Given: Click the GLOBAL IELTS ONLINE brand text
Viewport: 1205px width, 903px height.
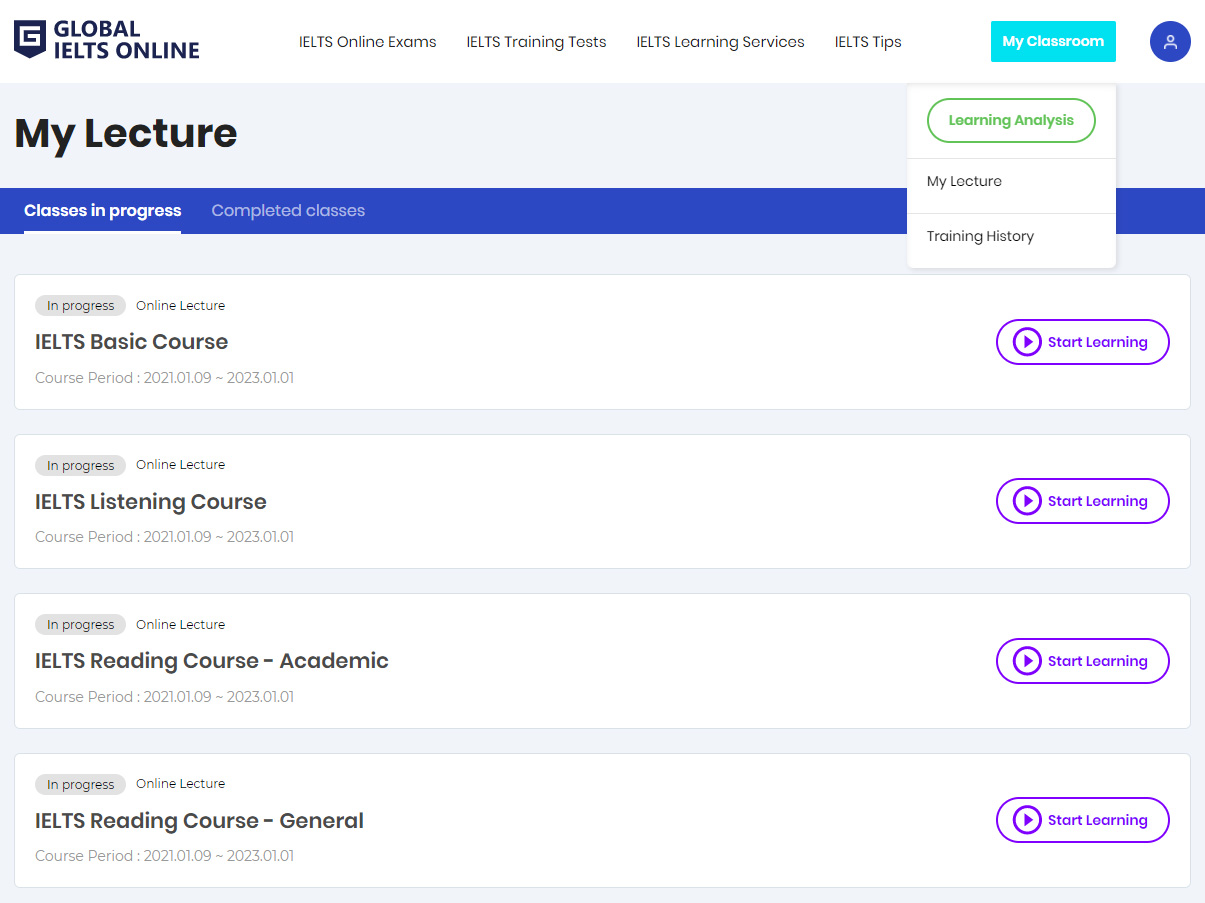Looking at the screenshot, I should pos(127,40).
